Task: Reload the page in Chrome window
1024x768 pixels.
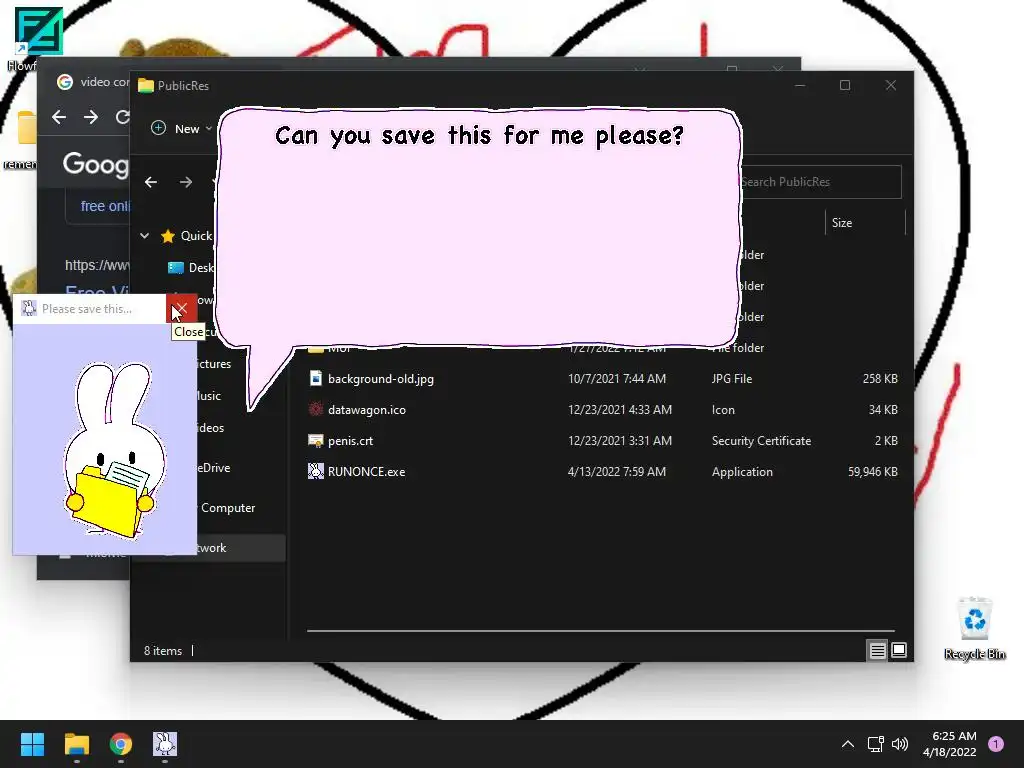Action: [122, 117]
